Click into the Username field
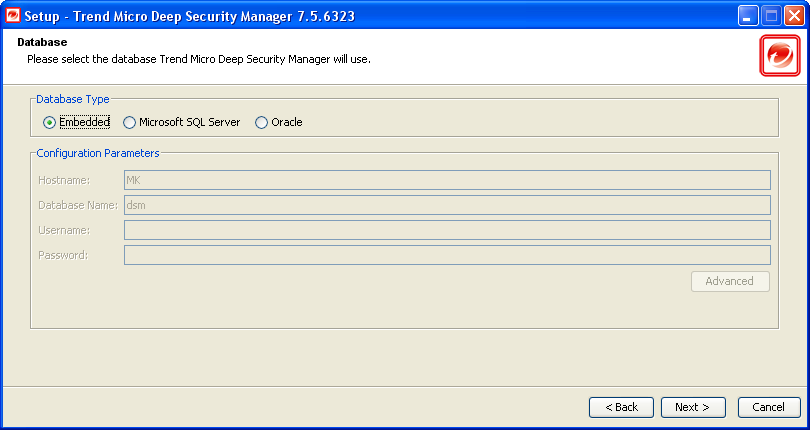This screenshot has height=430, width=810. (x=446, y=230)
